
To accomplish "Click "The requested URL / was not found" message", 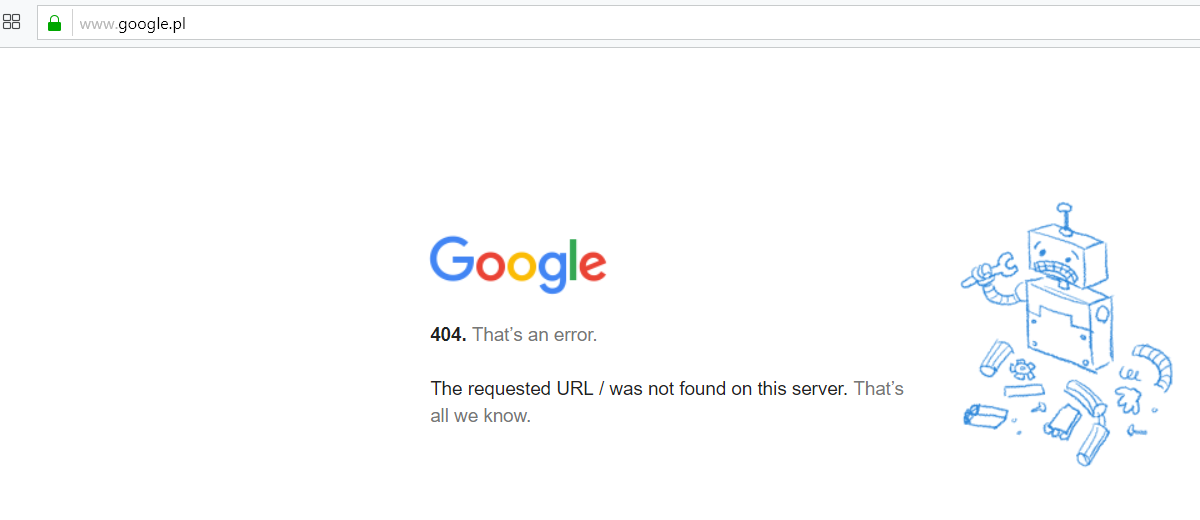I will [639, 388].
